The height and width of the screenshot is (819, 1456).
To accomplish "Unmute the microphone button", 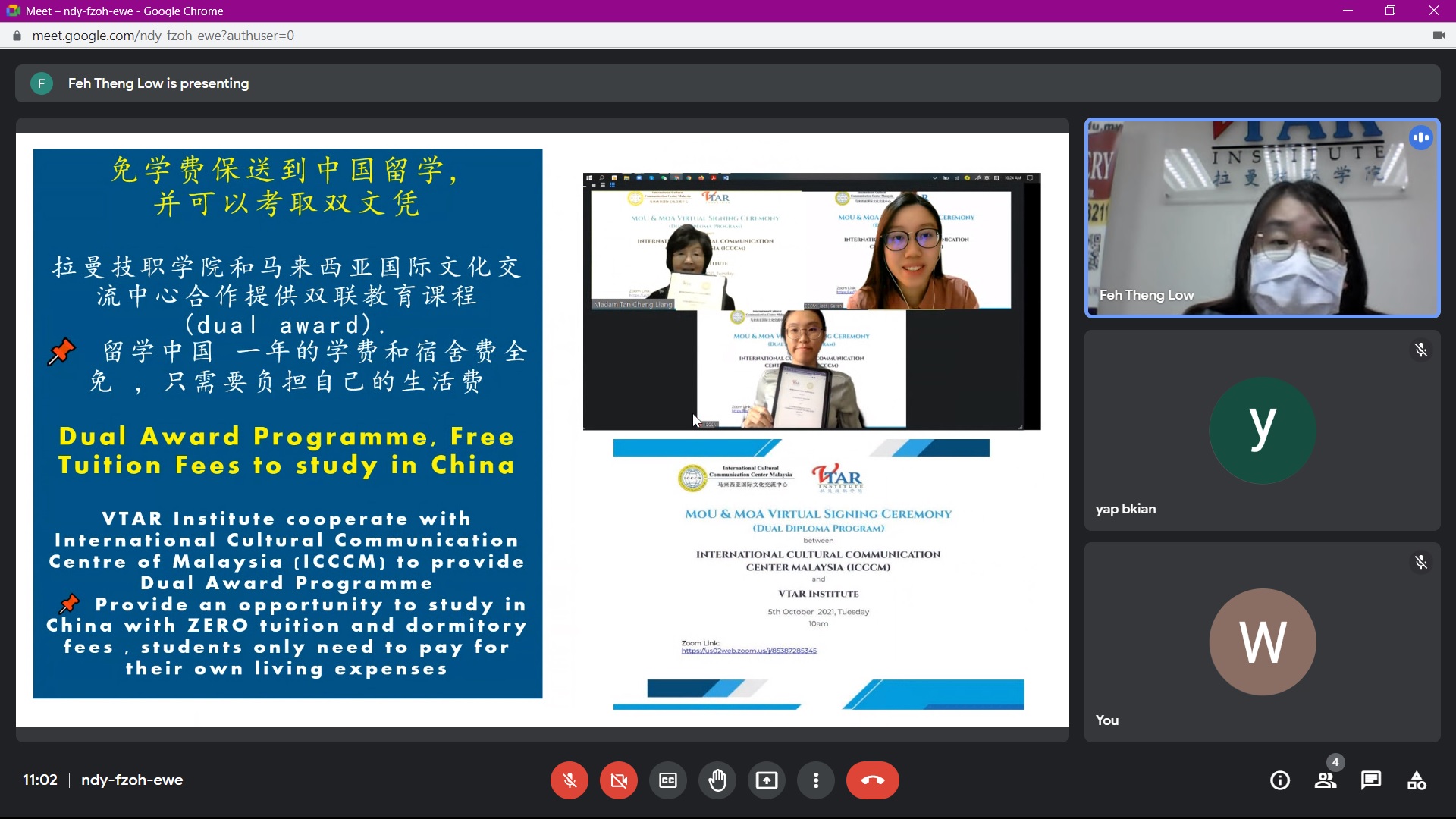I will pyautogui.click(x=570, y=780).
